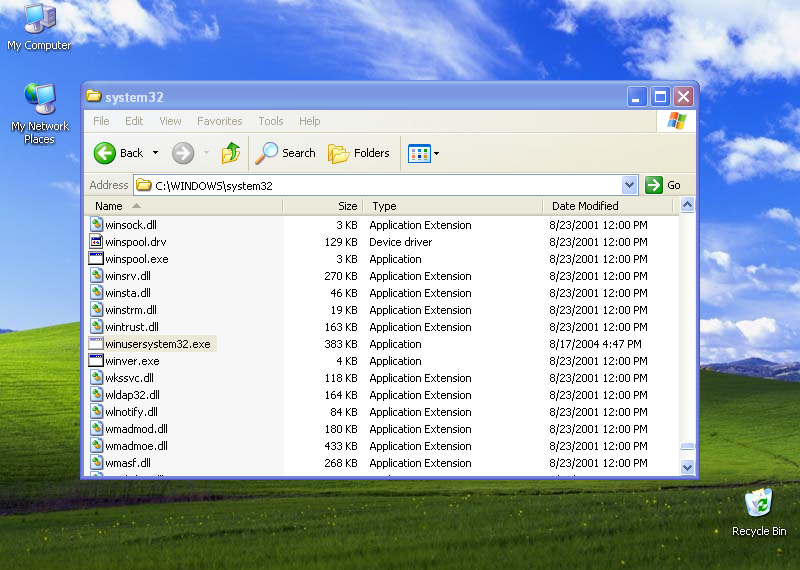Expand the Forward history dropdown arrow
800x570 pixels.
(x=206, y=153)
